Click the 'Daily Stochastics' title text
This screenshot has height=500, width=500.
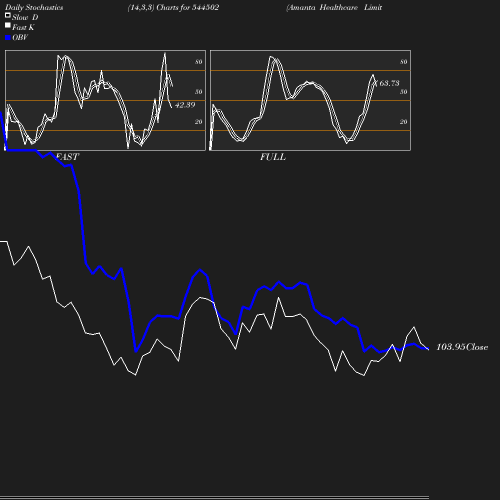34,7
